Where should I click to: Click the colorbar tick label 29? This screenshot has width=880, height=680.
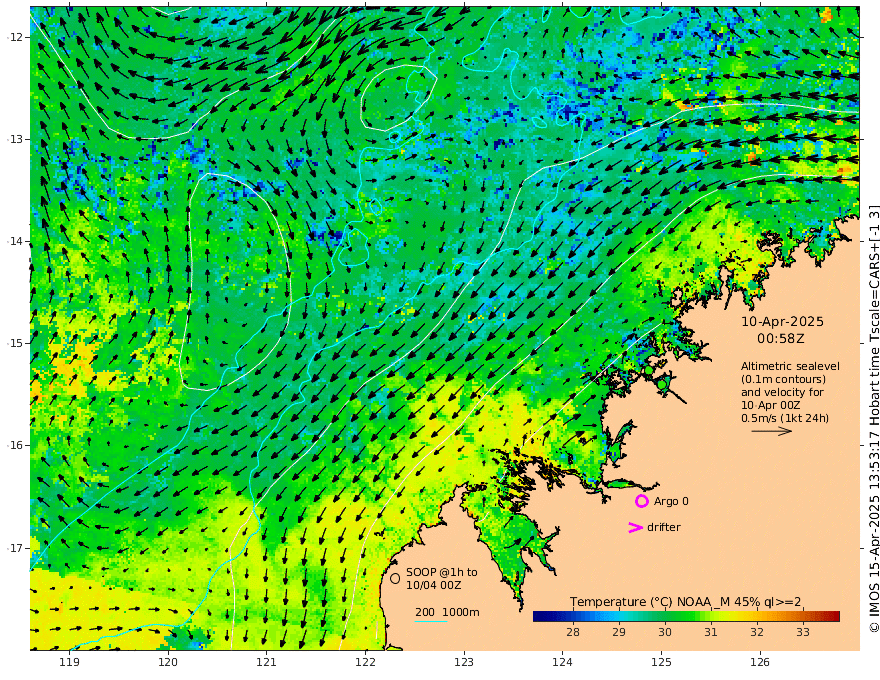pyautogui.click(x=618, y=632)
